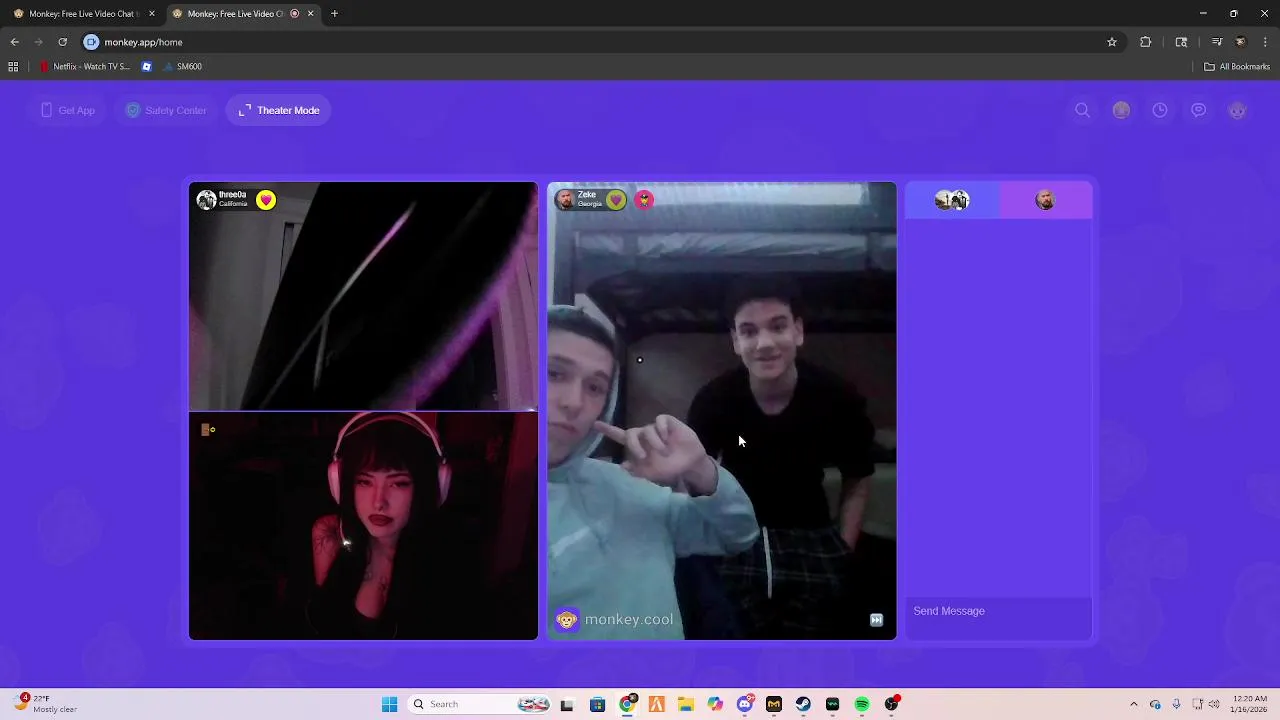Screen dimensions: 1280x720
Task: Open the apps grid in the bookmarks bar
Action: click(13, 67)
